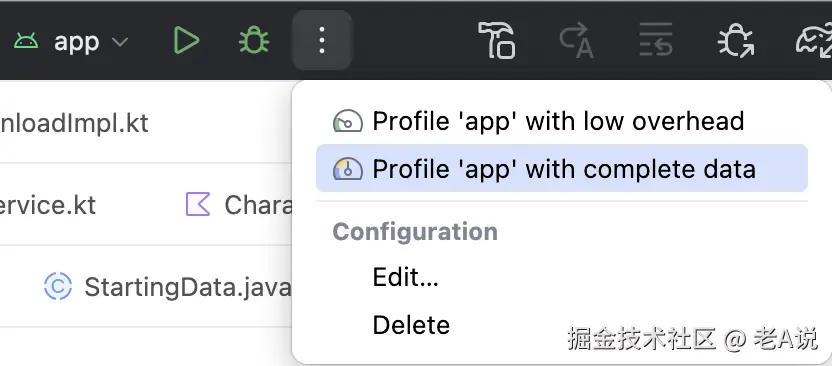The image size is (832, 366).
Task: Click the Kotlin file icon beside Chara tab
Action: pos(198,205)
